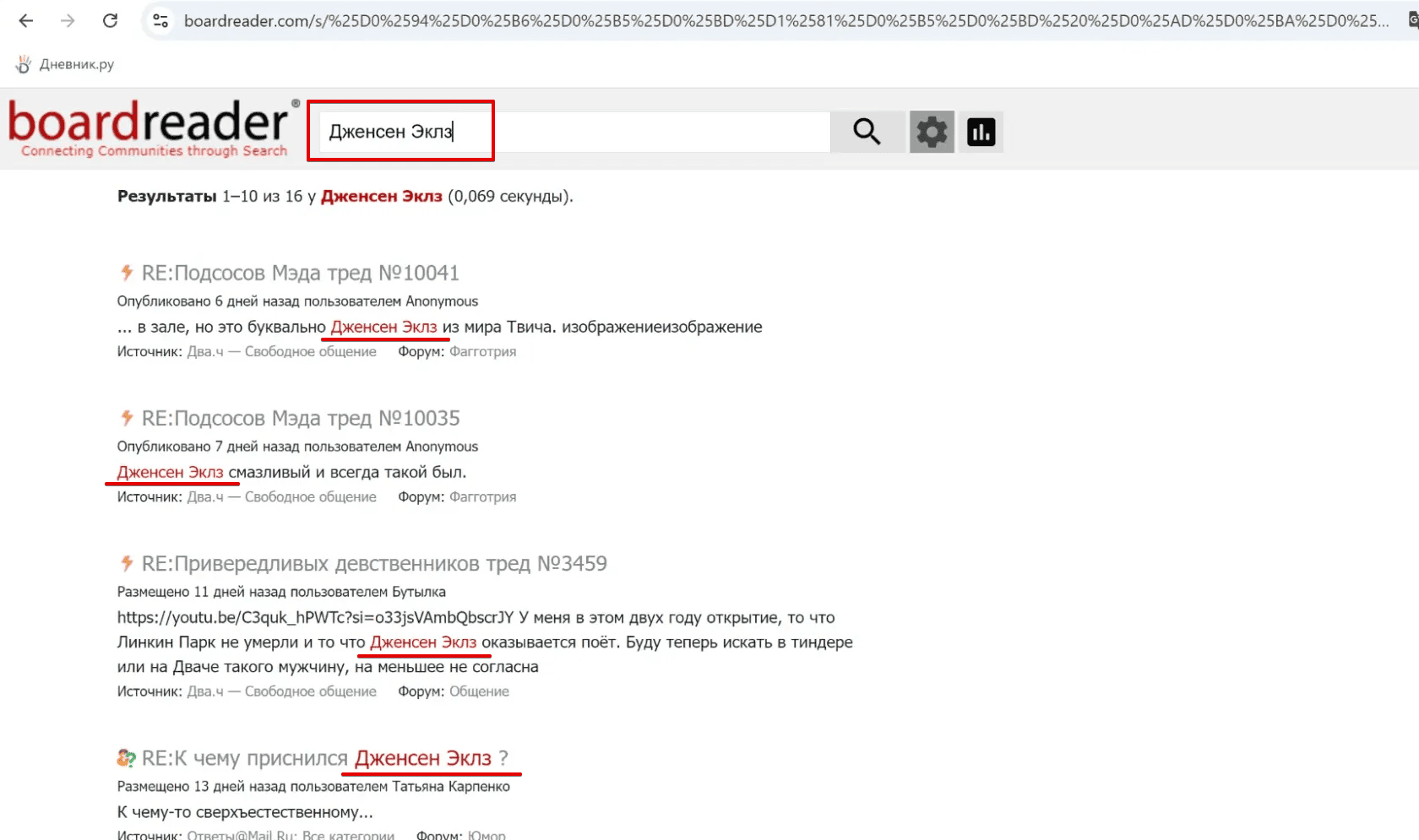Click 'Опубликовано 6 дней назад' post info
The height and width of the screenshot is (840, 1419).
pos(297,301)
